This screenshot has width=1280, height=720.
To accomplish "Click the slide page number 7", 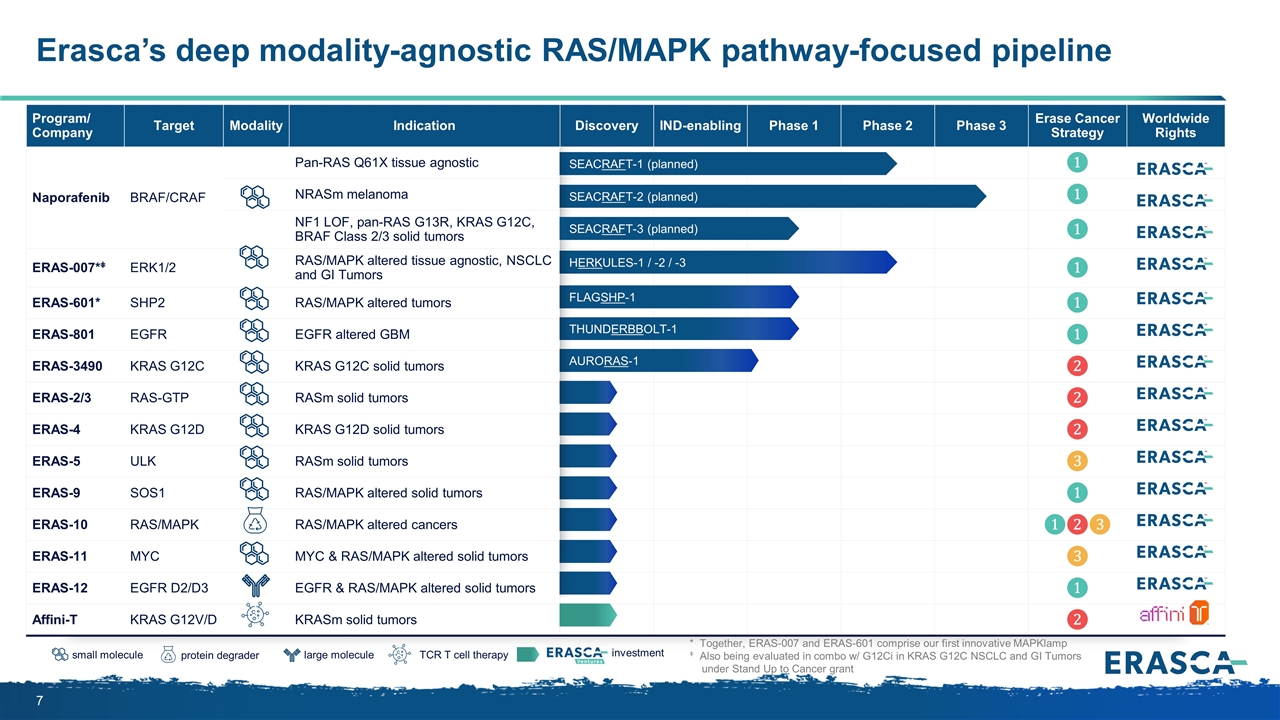I will click(39, 701).
